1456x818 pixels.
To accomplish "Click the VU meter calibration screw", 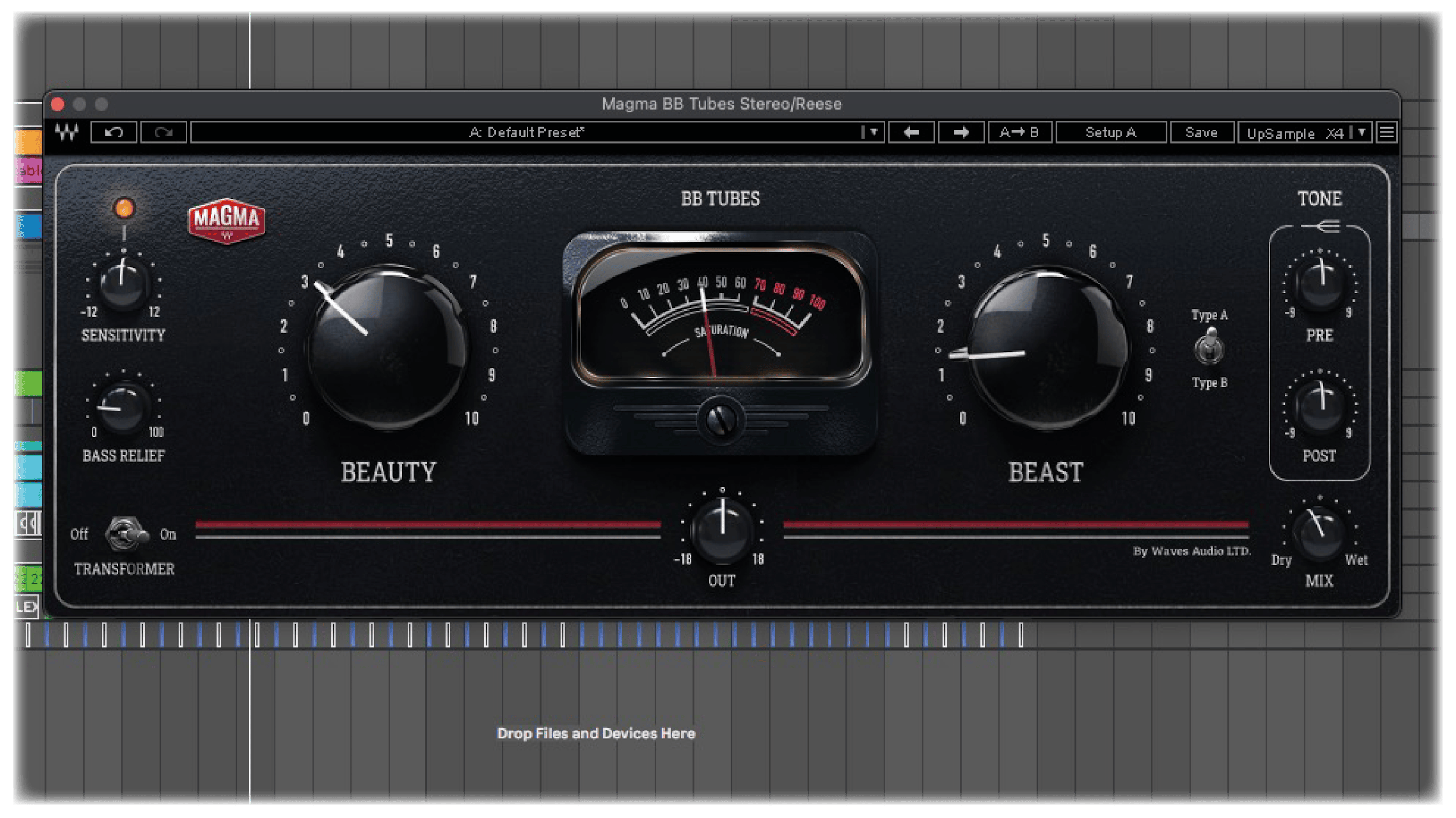I will click(x=721, y=420).
